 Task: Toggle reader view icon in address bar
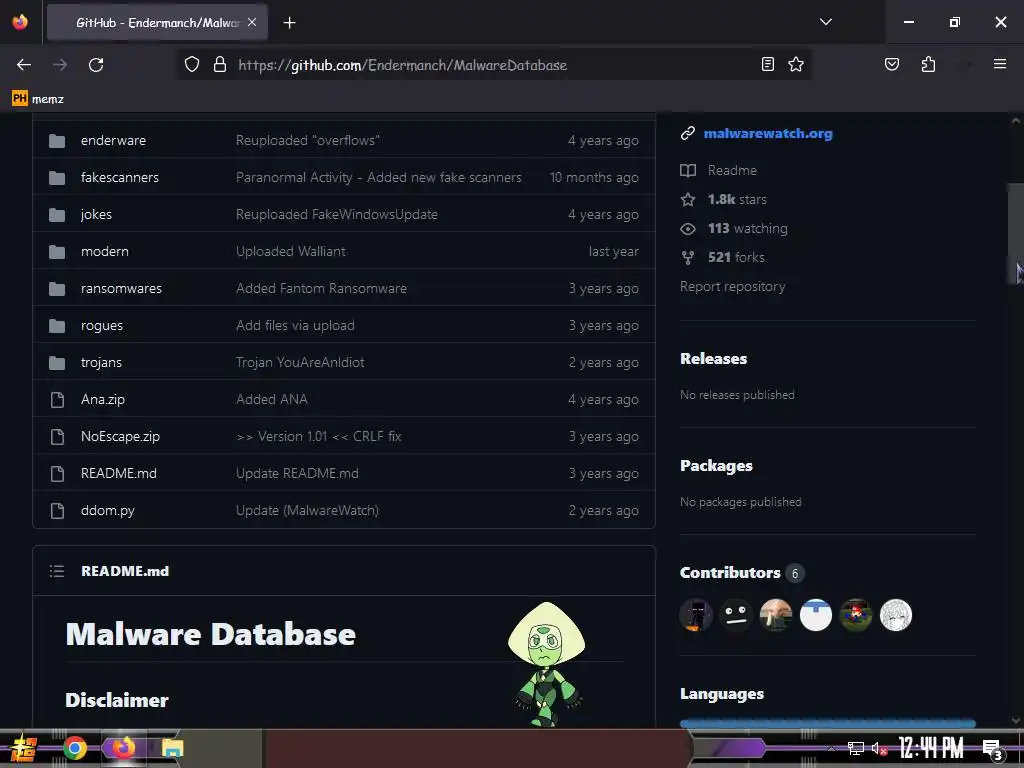(768, 64)
